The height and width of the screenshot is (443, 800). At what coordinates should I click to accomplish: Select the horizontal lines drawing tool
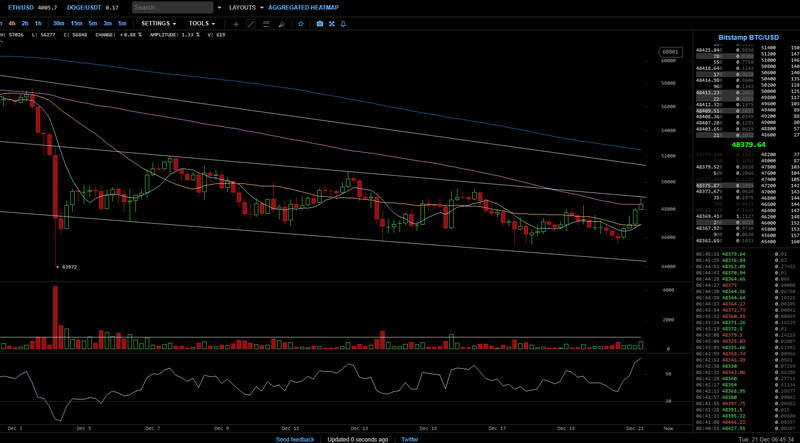[266, 24]
